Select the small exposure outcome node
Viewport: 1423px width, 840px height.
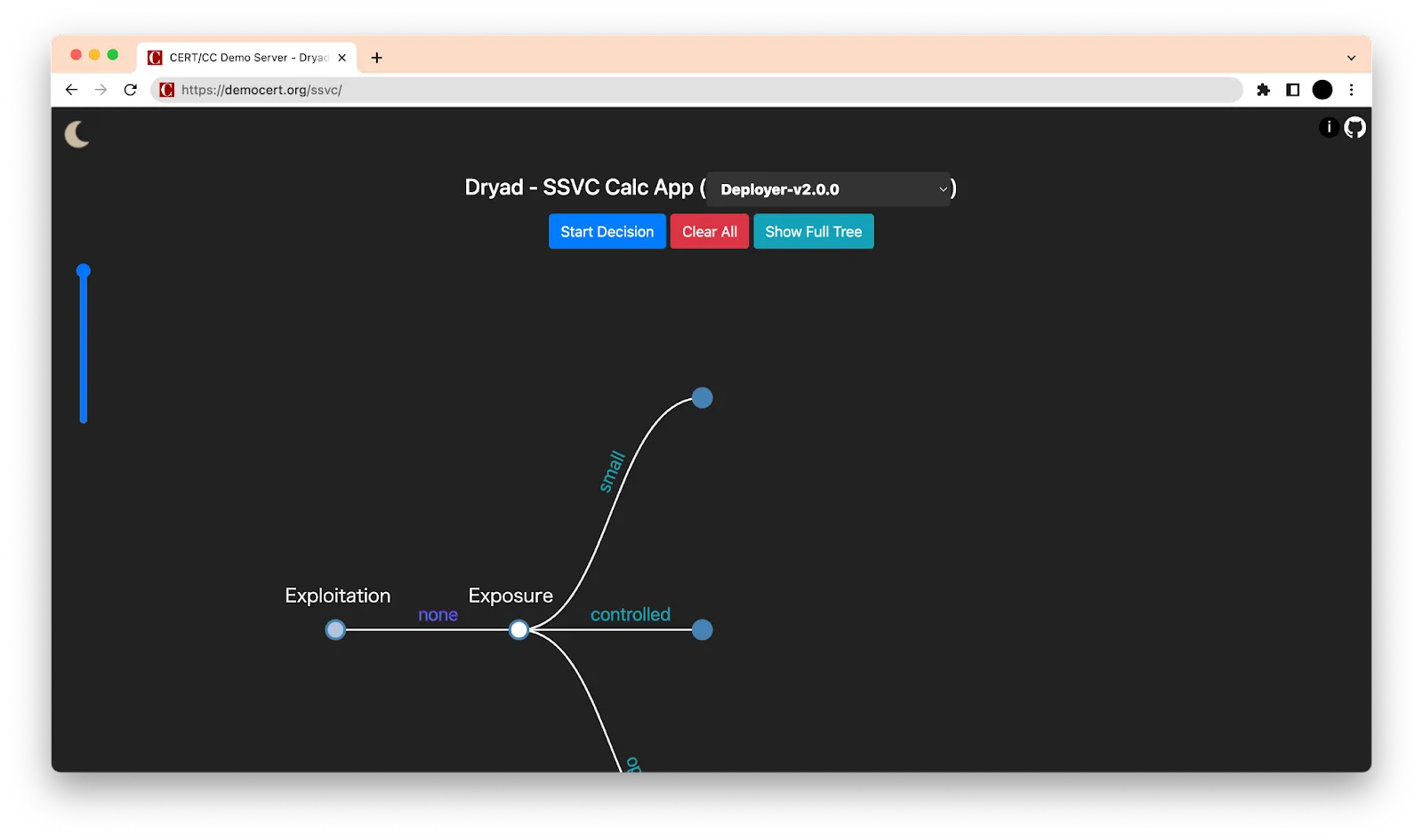[x=702, y=397]
